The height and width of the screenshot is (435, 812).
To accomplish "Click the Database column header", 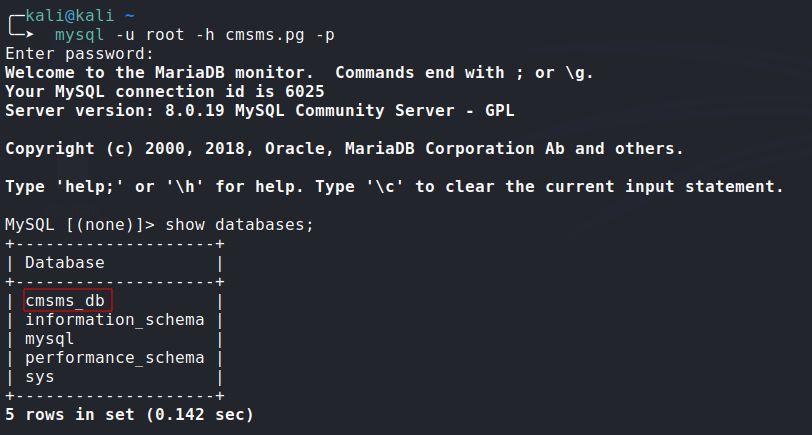I will (x=65, y=263).
